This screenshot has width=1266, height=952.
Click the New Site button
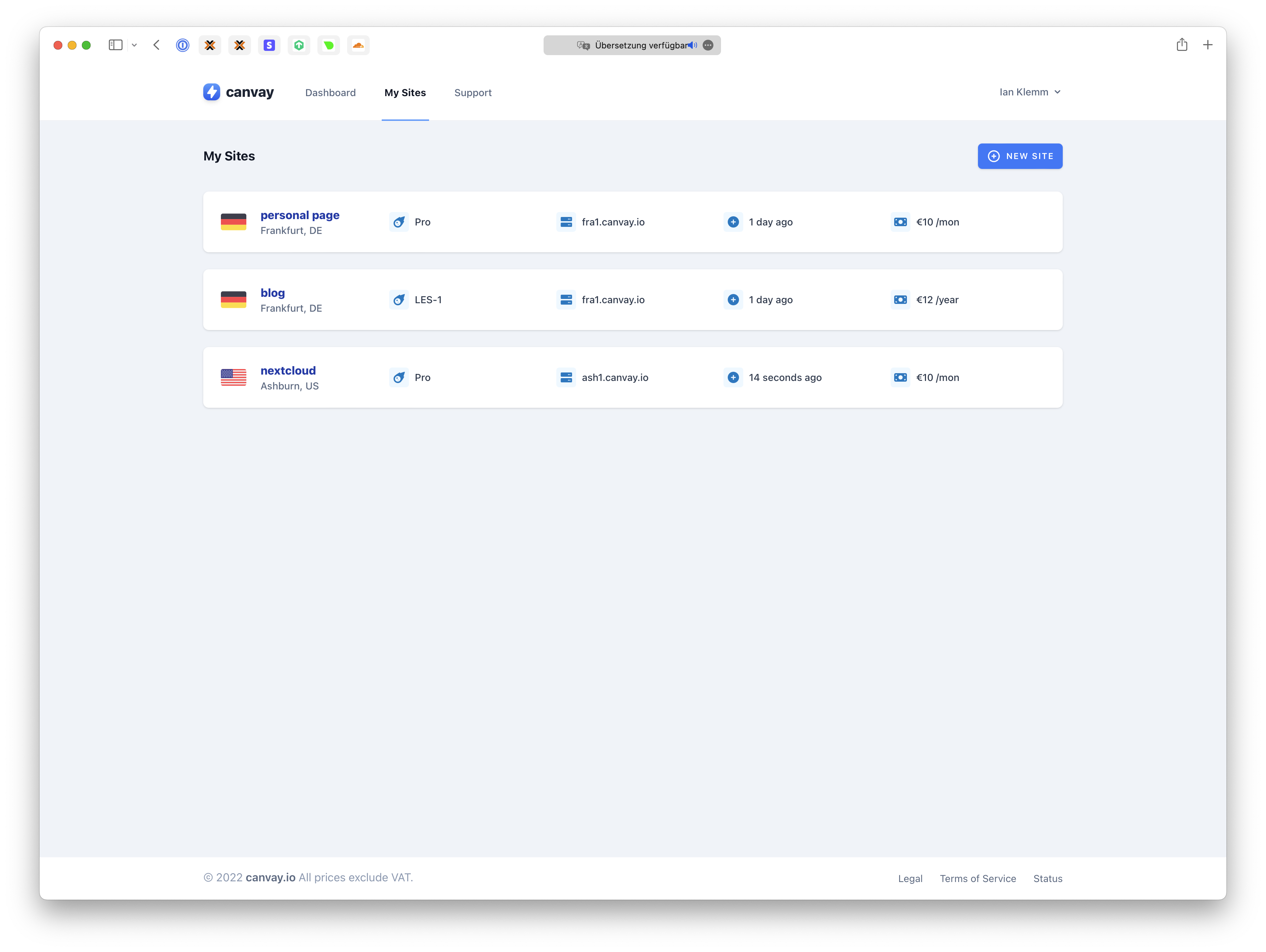(1020, 156)
